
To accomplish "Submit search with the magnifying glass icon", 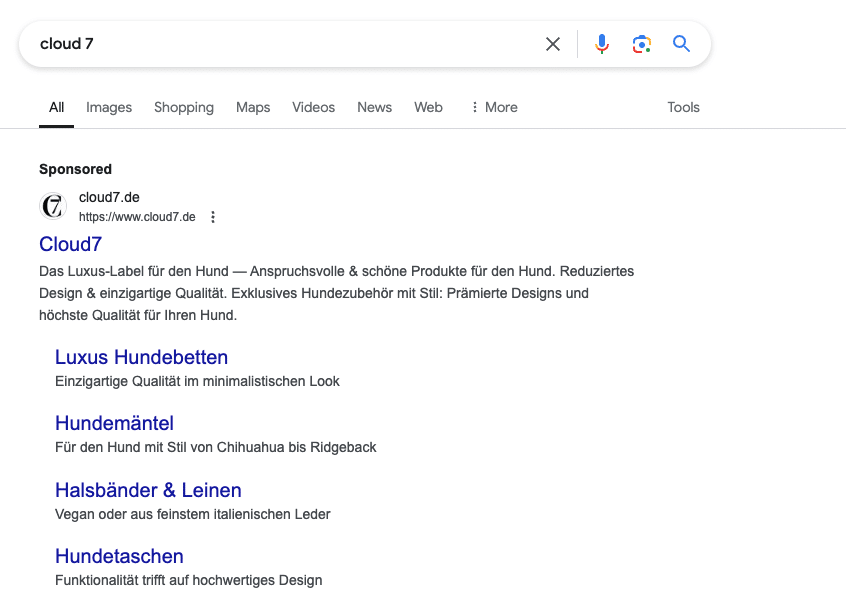I will click(x=681, y=43).
